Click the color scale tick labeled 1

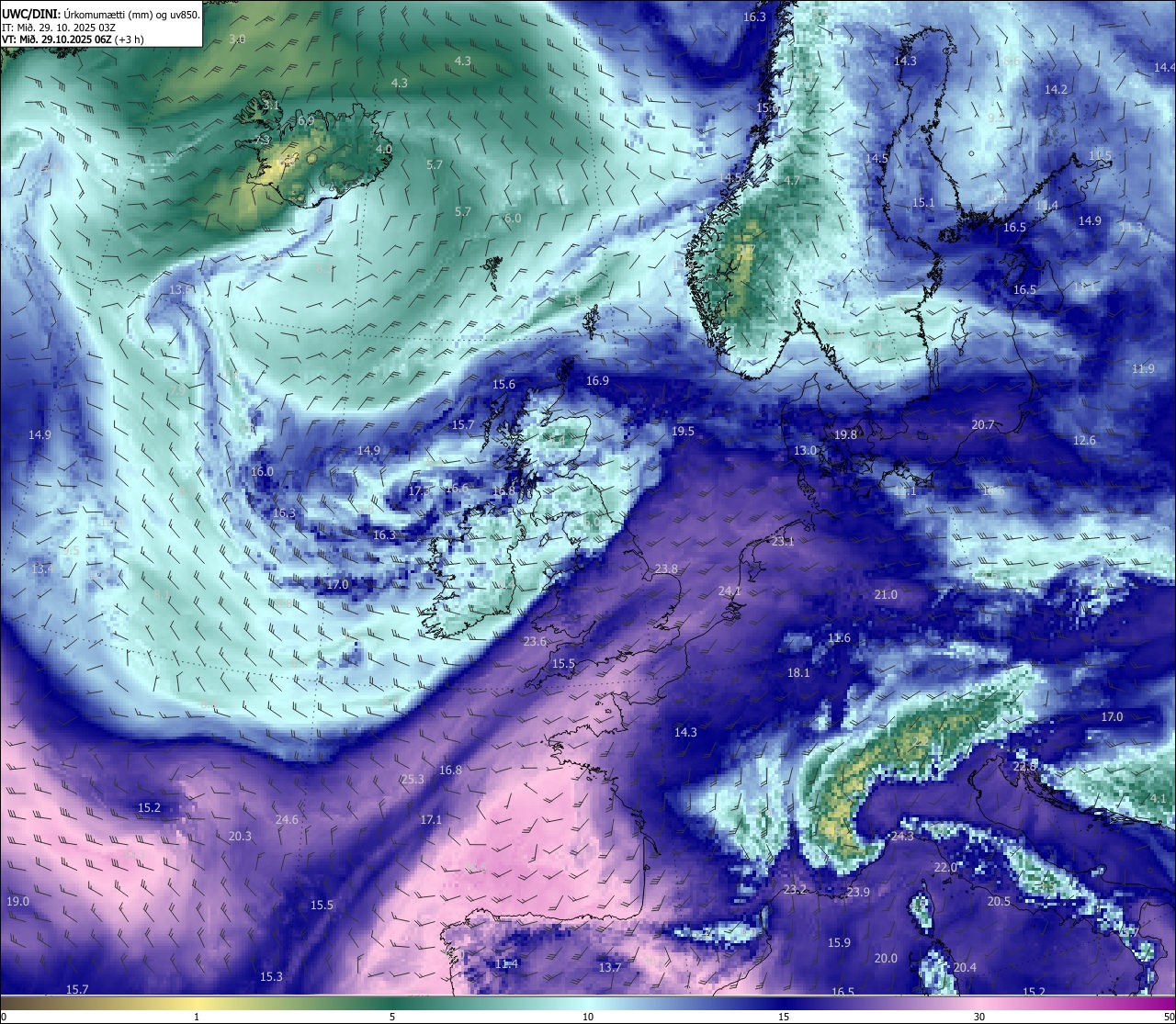pyautogui.click(x=197, y=1017)
